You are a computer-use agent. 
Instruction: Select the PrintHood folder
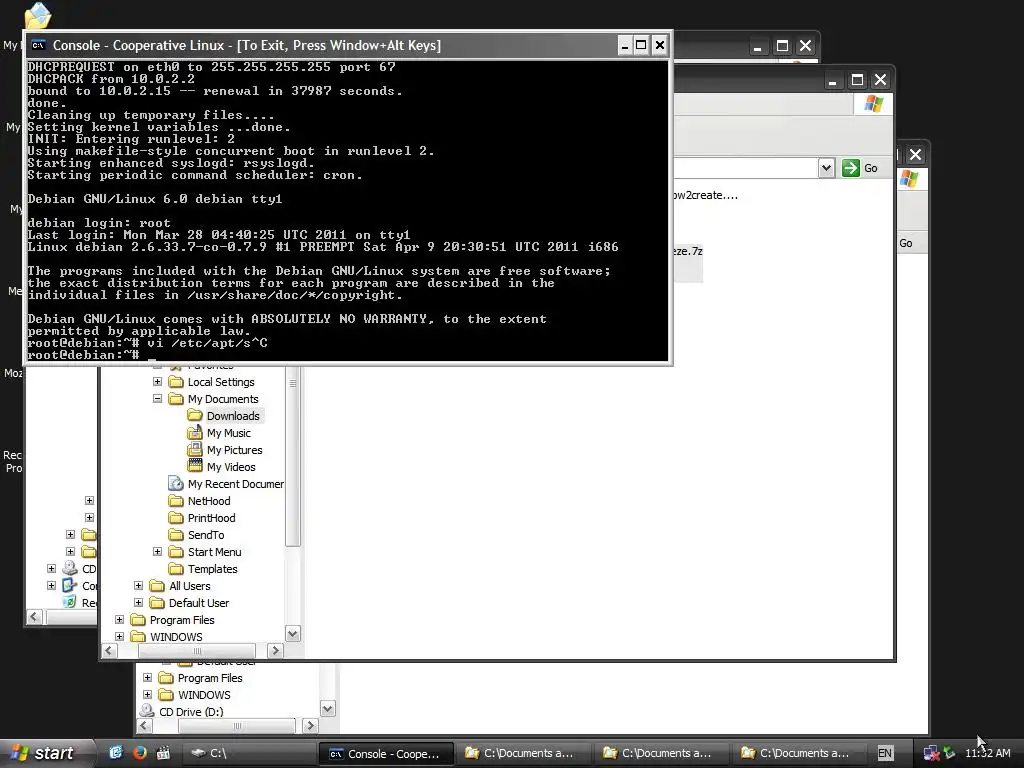tap(212, 517)
